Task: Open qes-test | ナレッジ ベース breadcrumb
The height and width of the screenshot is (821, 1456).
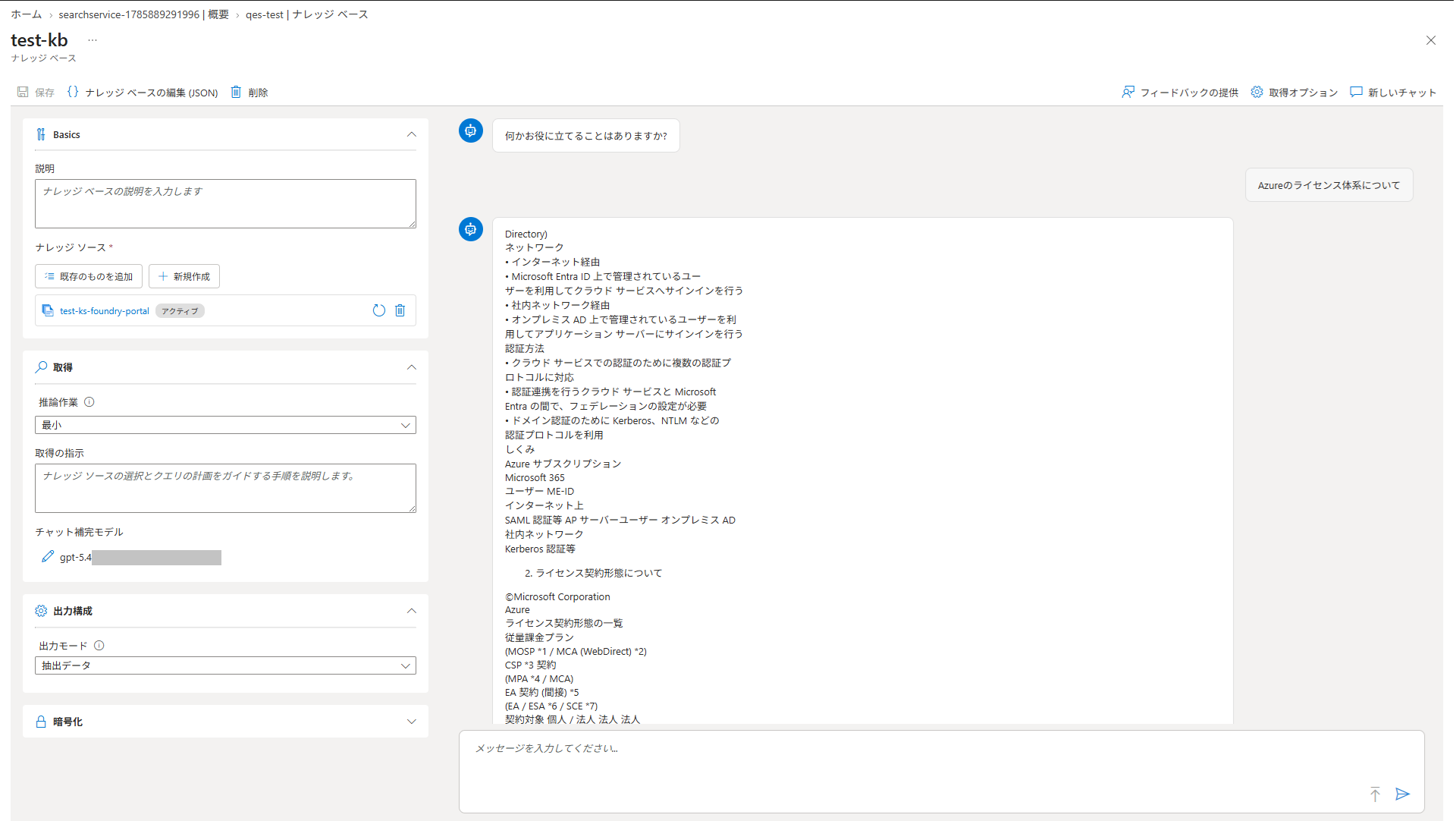Action: click(307, 14)
